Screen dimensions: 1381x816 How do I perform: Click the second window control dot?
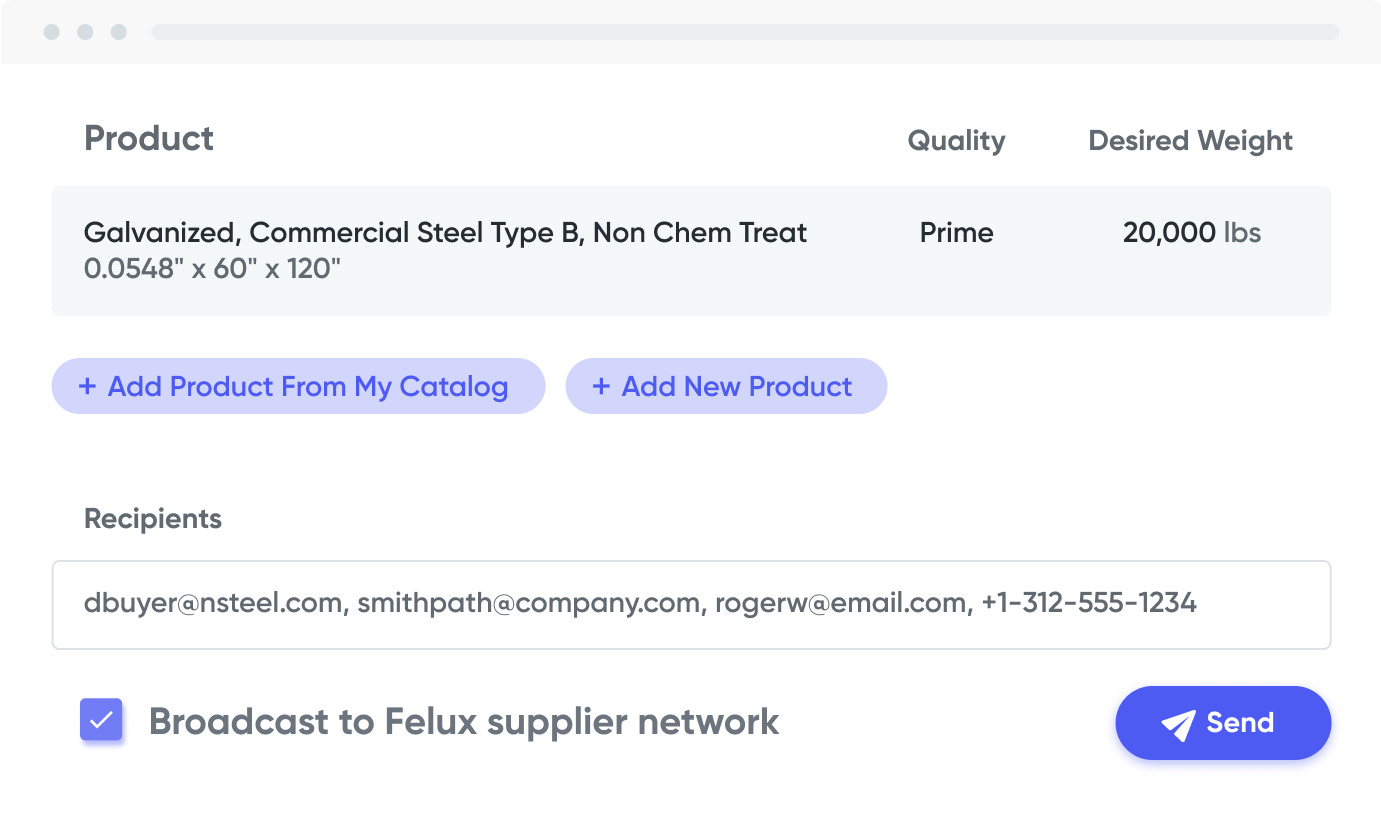(x=85, y=32)
